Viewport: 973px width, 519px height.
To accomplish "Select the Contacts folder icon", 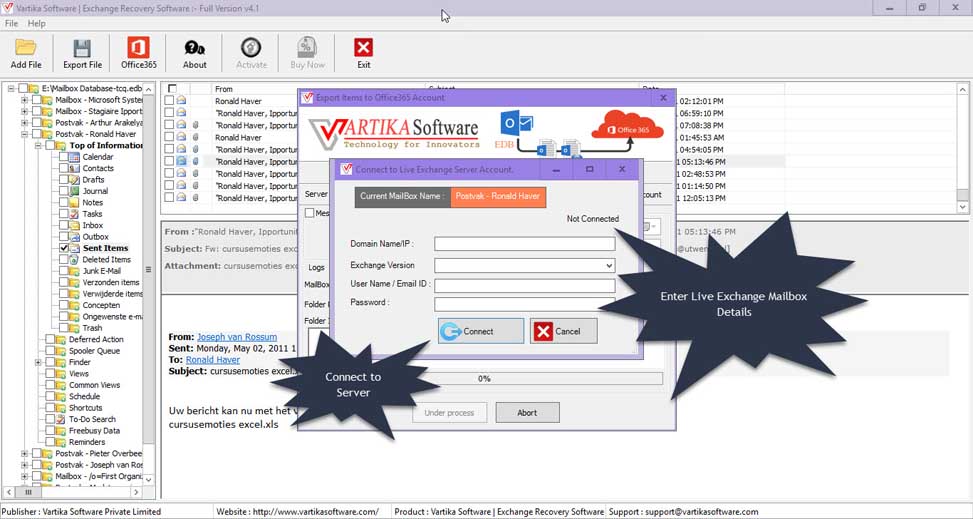I will click(74, 168).
